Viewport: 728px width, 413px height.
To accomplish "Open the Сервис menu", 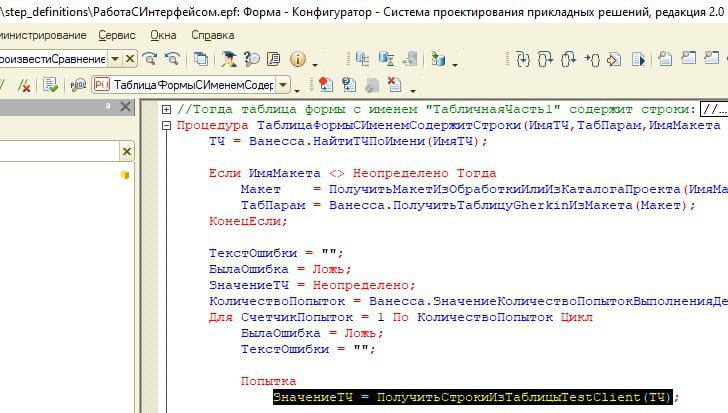I will (117, 35).
